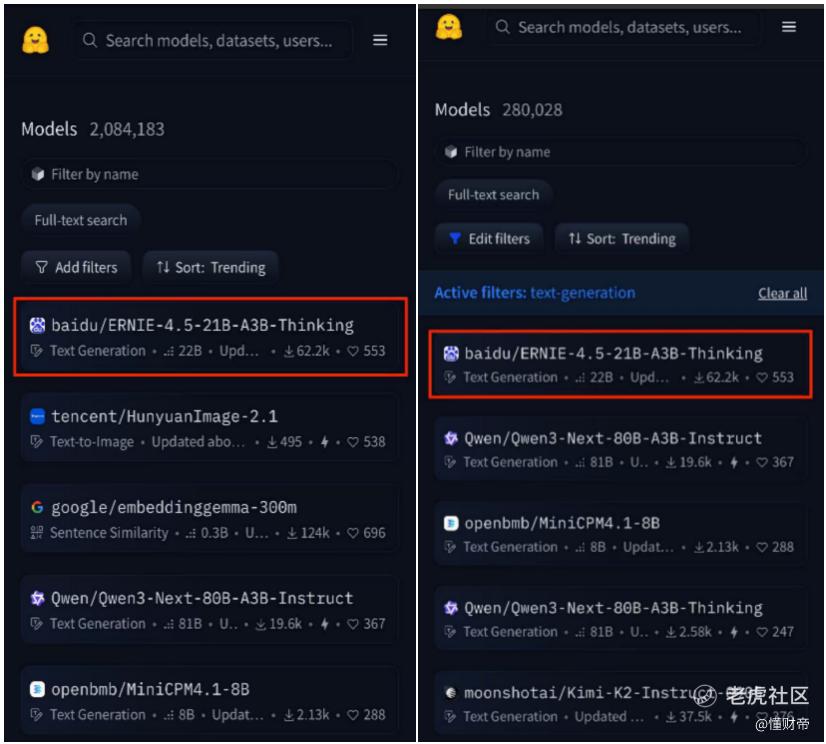The height and width of the screenshot is (744, 826).
Task: Click the Sentence Similarity task icon
Action: tap(36, 533)
